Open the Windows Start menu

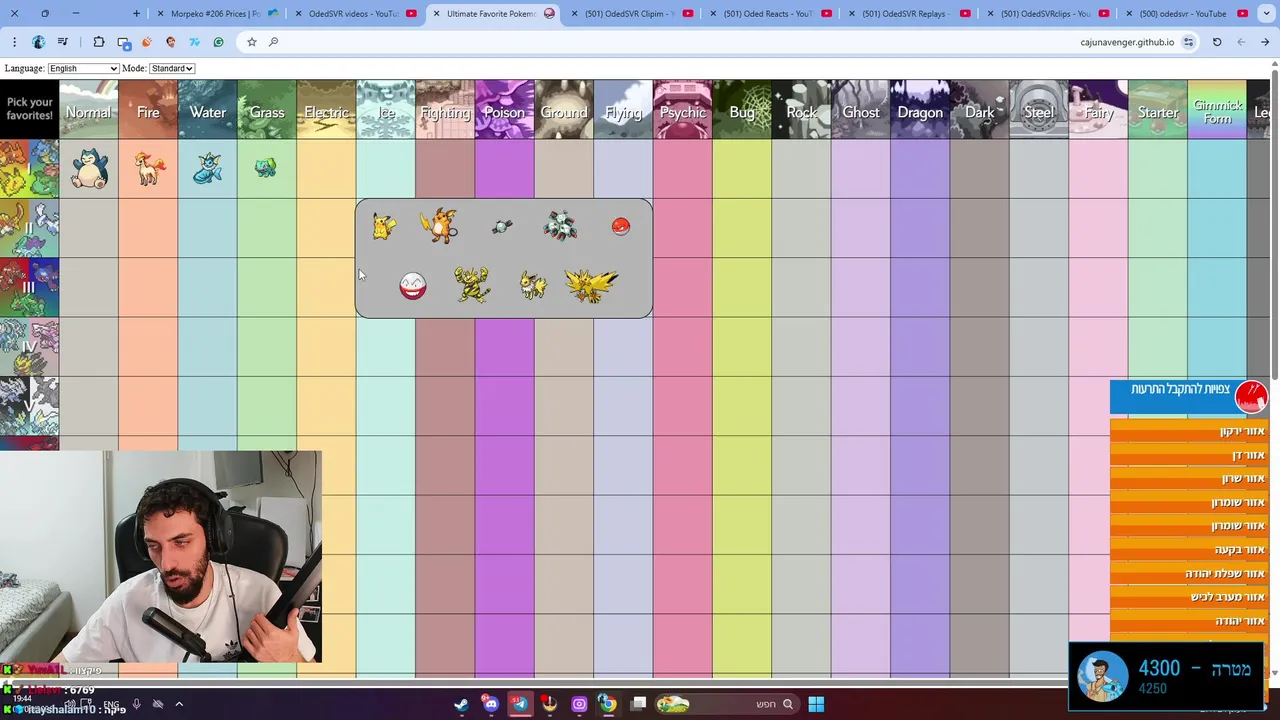816,704
